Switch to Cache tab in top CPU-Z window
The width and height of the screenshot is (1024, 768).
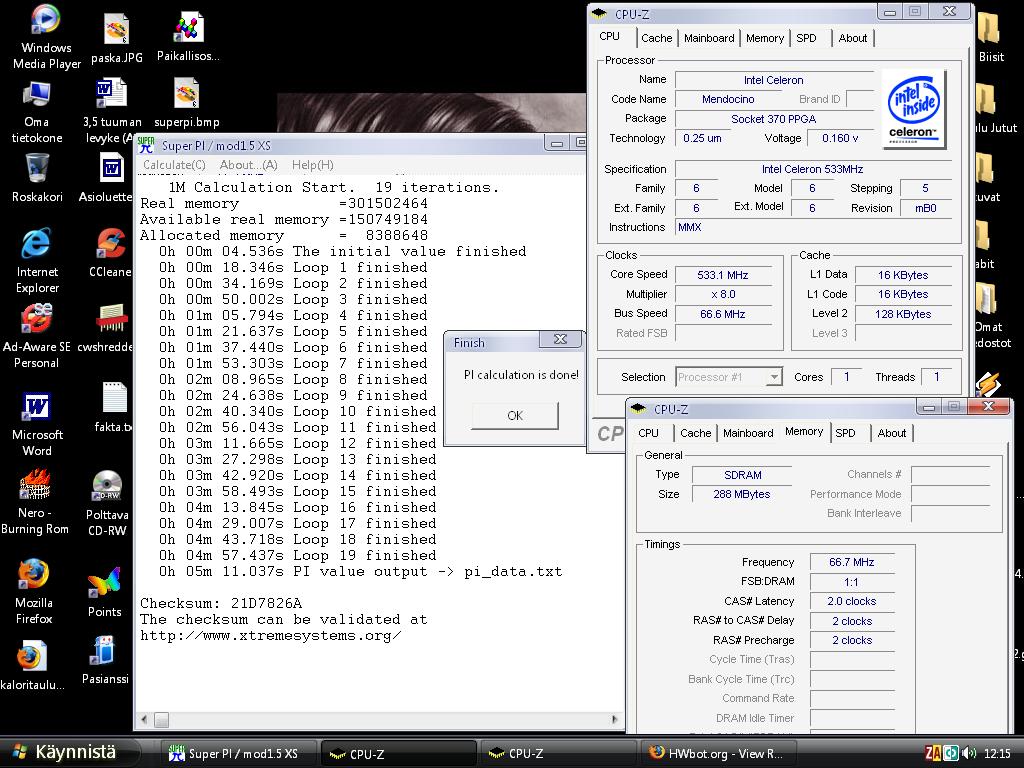click(x=656, y=38)
